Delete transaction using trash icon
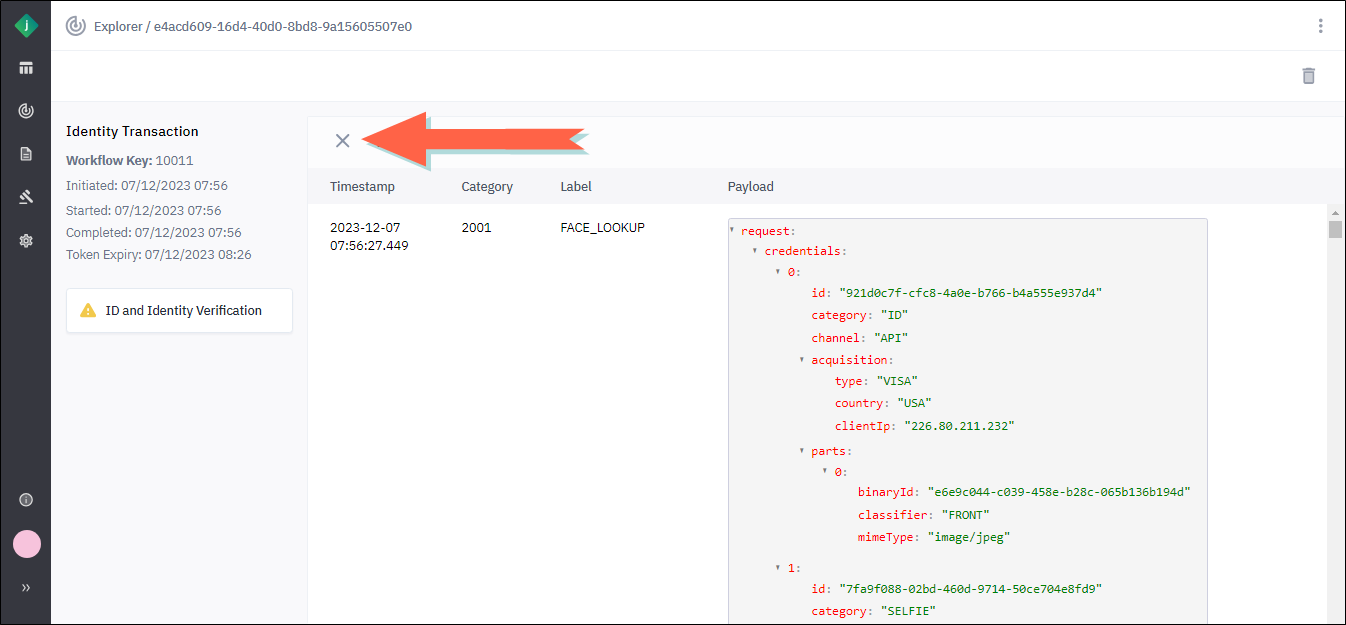 tap(1308, 76)
